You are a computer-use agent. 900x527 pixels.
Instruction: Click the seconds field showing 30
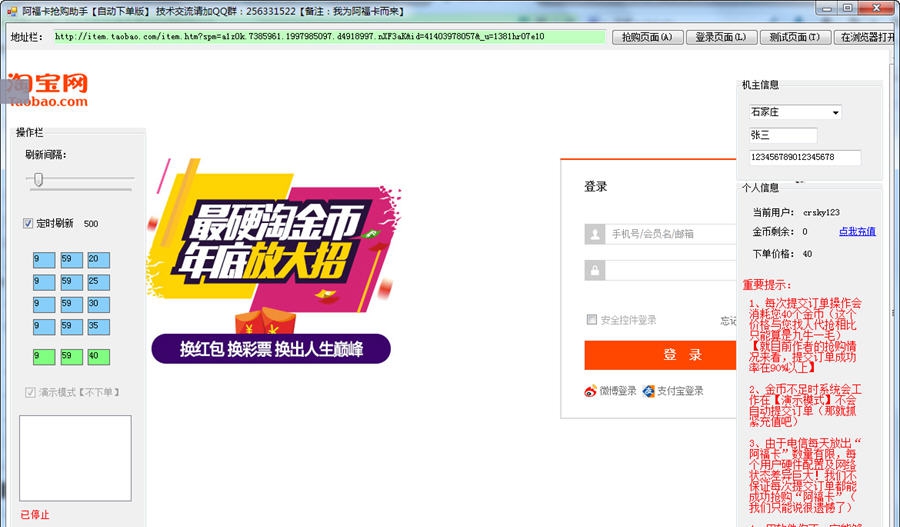[x=99, y=304]
